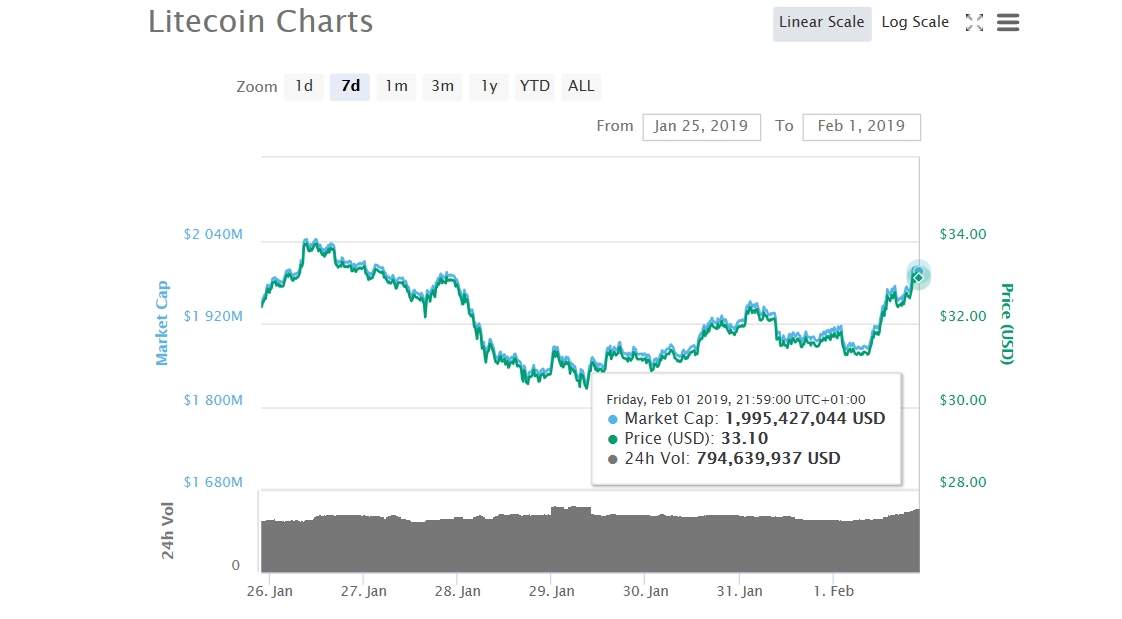
Task: Switch chart to Log Scale
Action: click(915, 23)
